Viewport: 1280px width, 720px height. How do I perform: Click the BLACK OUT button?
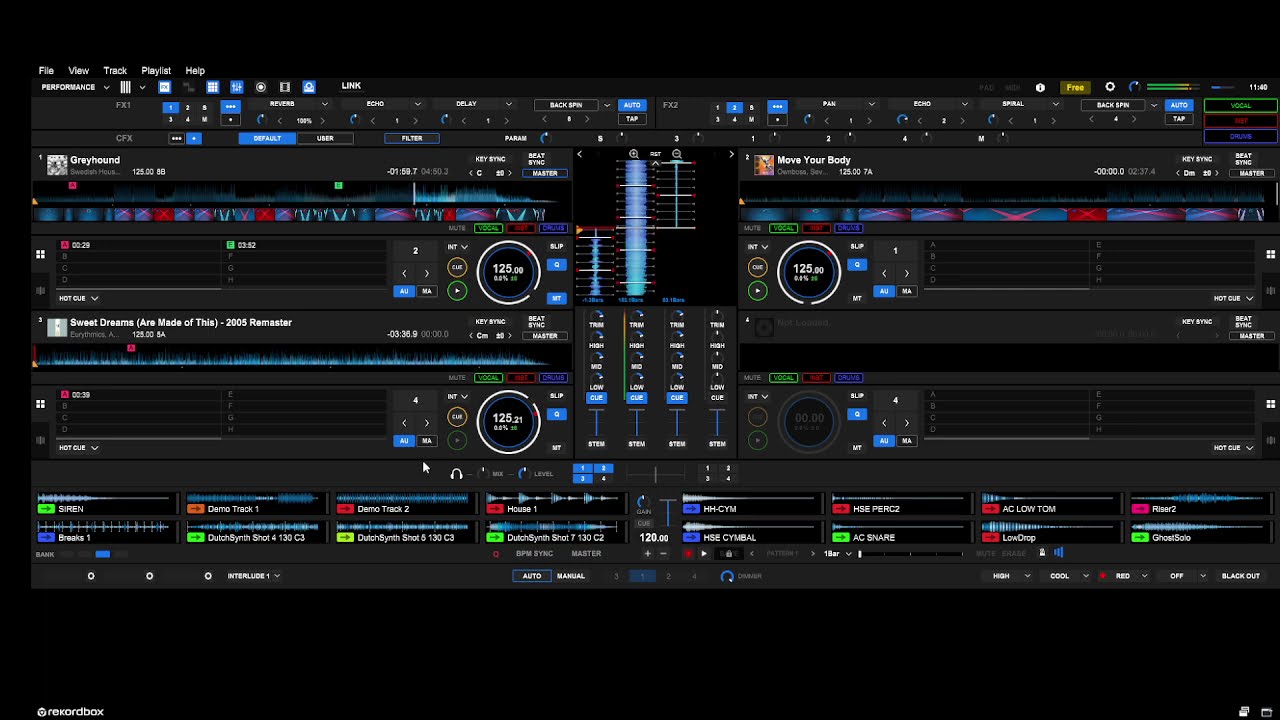point(1241,576)
